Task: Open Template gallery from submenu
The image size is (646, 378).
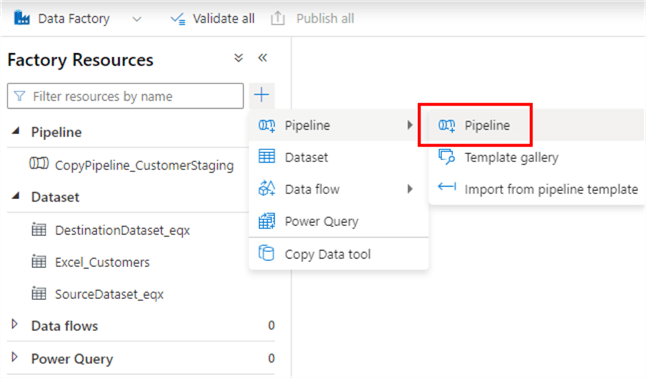Action: pyautogui.click(x=536, y=157)
